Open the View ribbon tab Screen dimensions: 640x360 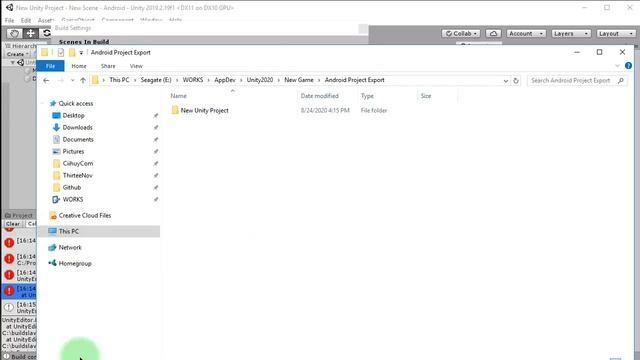coord(136,66)
